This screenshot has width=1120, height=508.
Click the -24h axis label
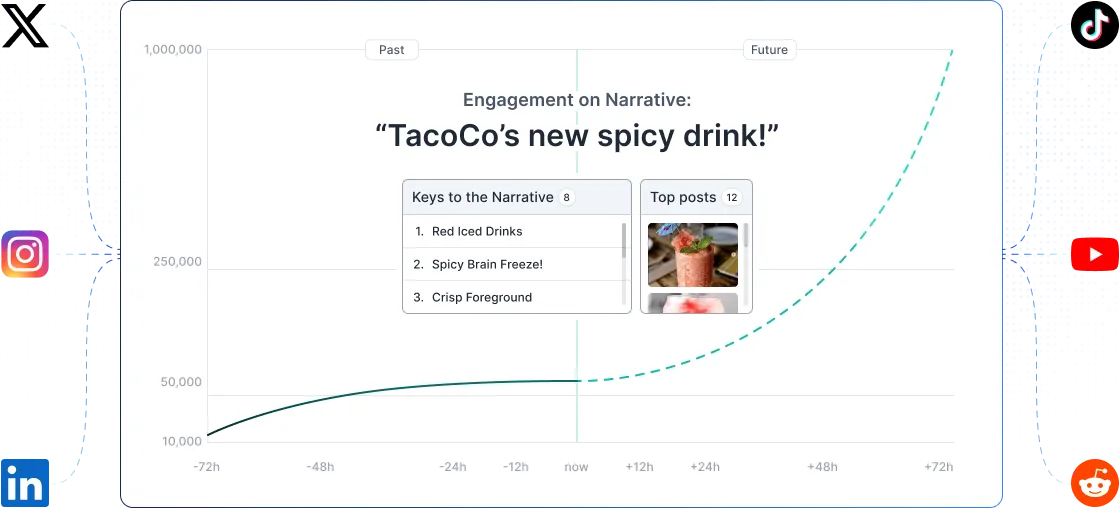pos(452,467)
